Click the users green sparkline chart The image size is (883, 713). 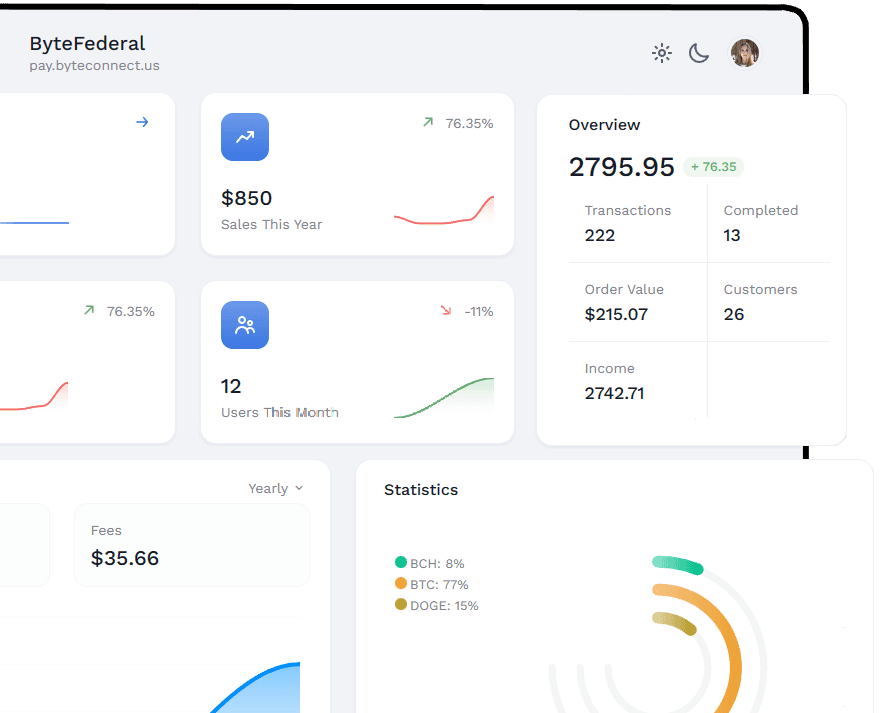tap(444, 398)
